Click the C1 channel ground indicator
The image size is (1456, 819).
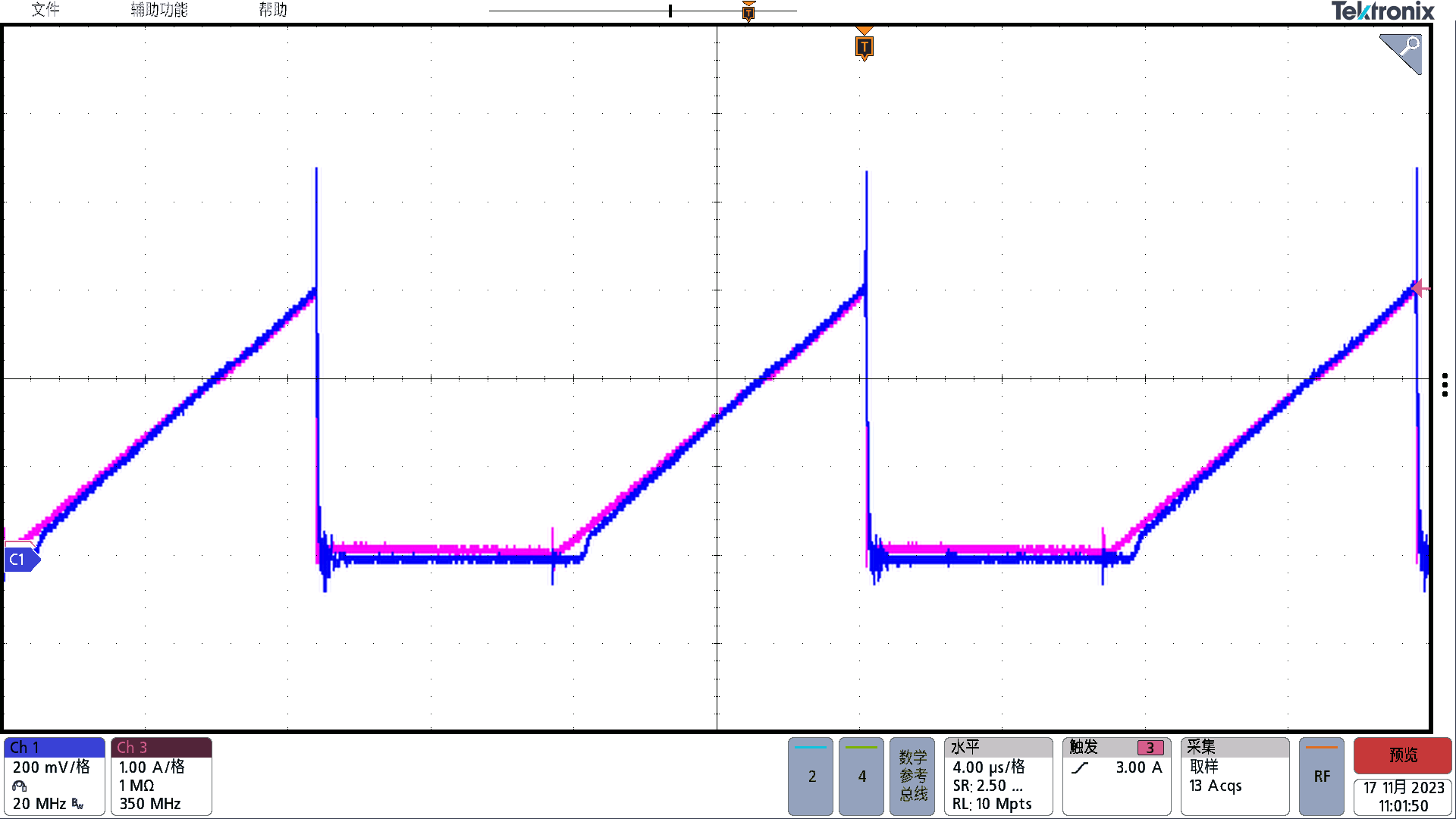point(20,560)
